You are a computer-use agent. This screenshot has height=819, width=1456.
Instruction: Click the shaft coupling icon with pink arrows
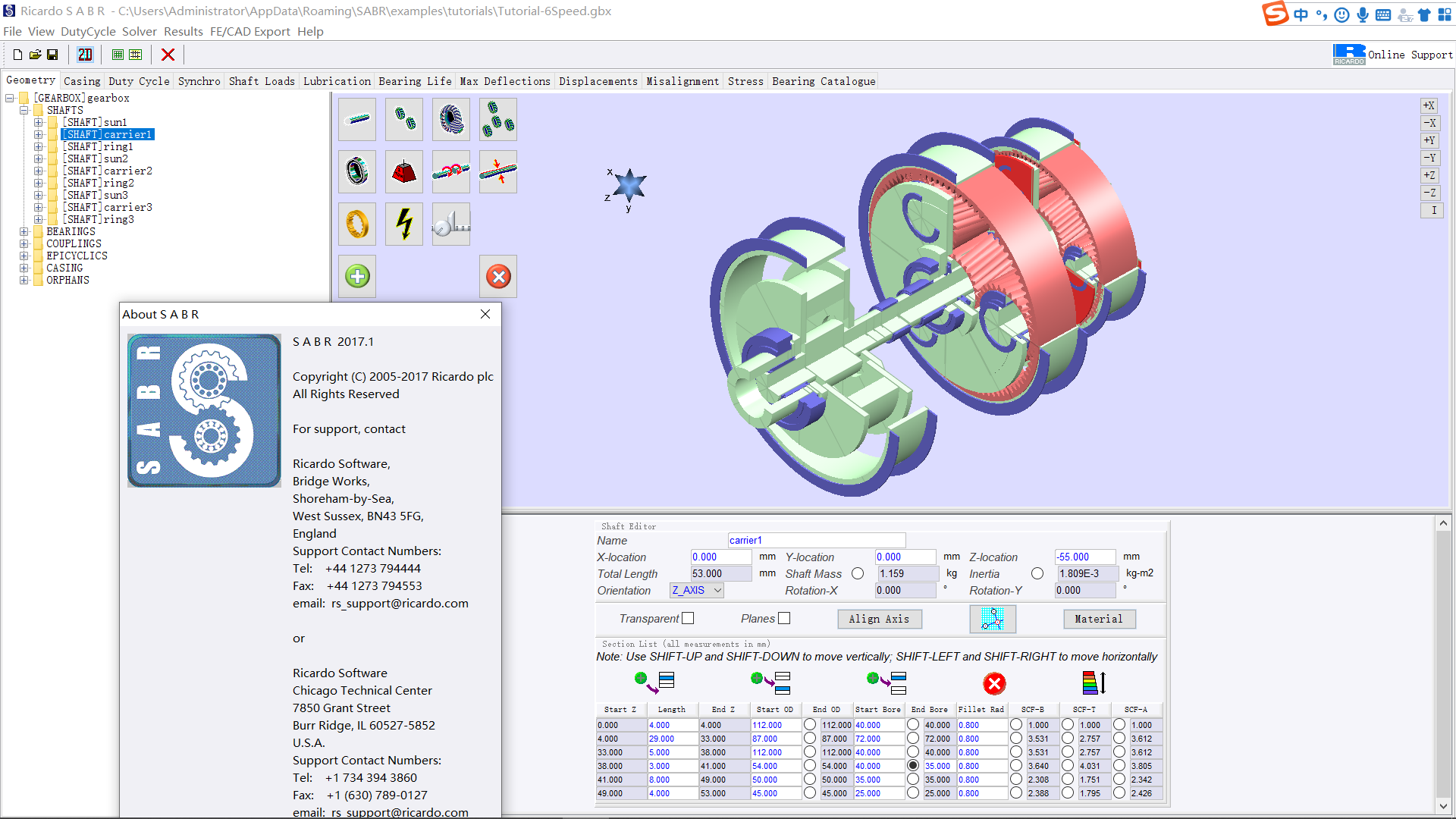click(451, 171)
